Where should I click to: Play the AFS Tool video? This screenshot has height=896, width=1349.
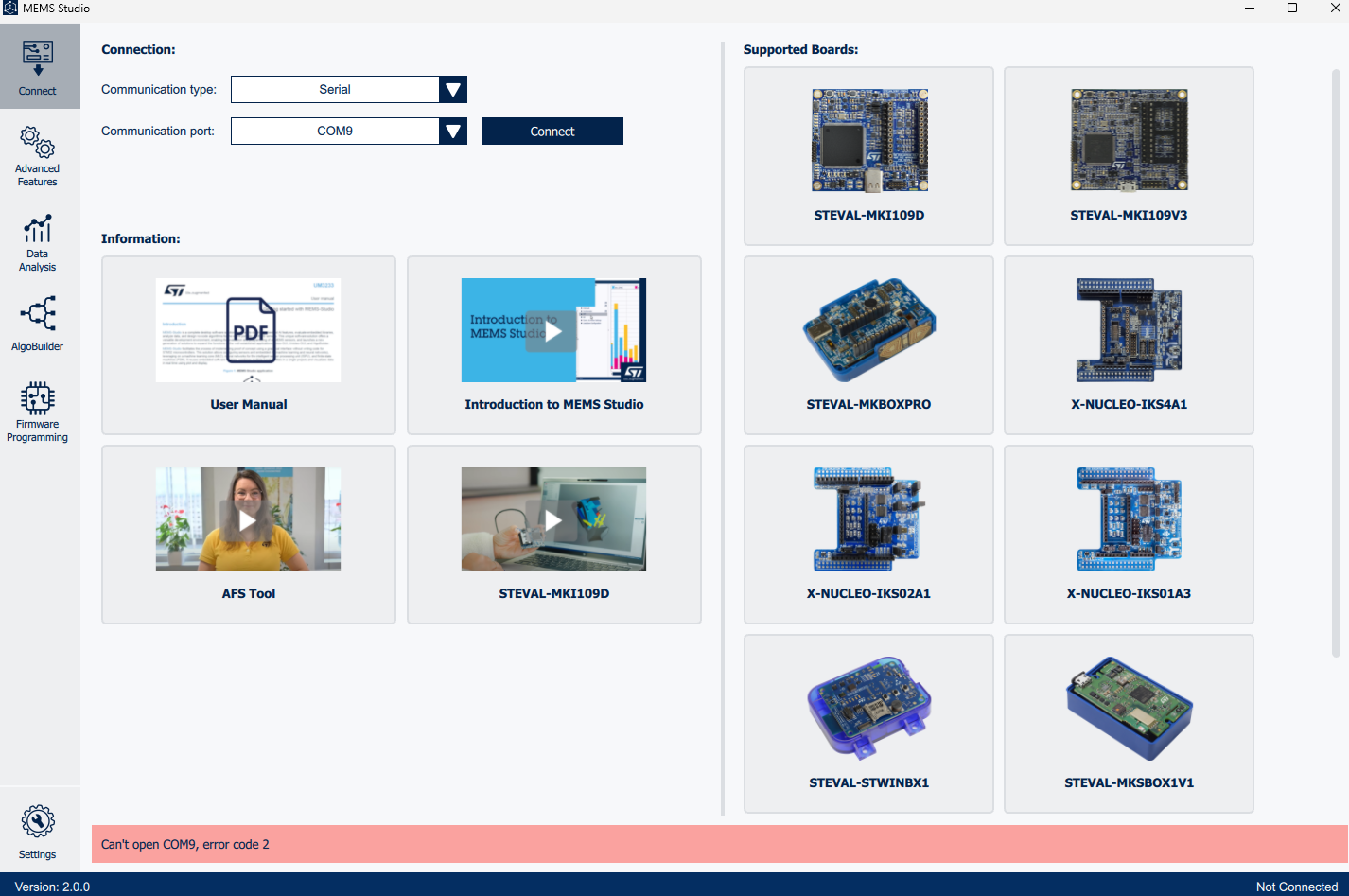tap(248, 519)
